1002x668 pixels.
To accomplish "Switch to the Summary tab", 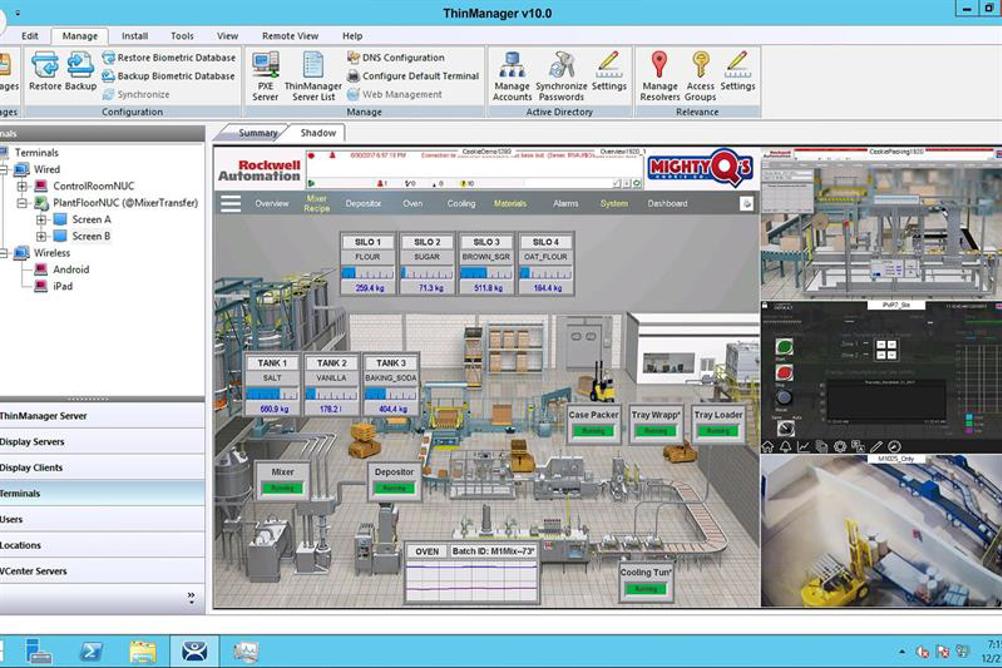I will tap(258, 133).
